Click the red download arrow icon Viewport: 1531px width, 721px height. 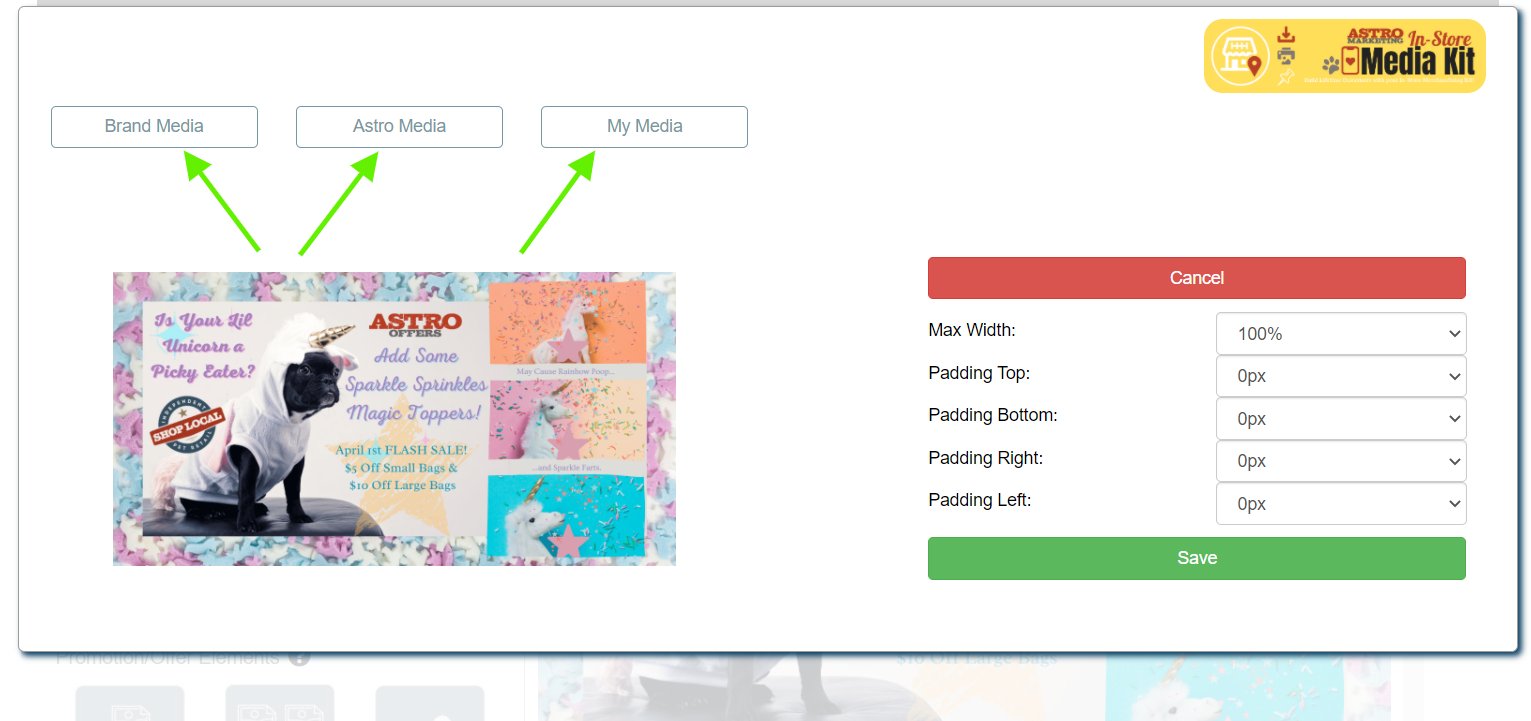pos(1287,35)
